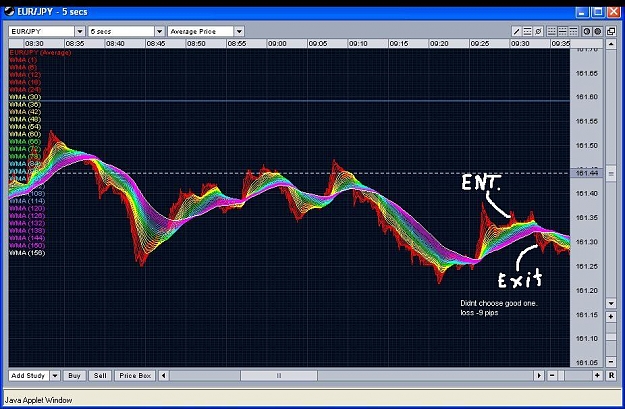Click the WMA (54) legend entry
The height and width of the screenshot is (409, 625).
[25, 127]
